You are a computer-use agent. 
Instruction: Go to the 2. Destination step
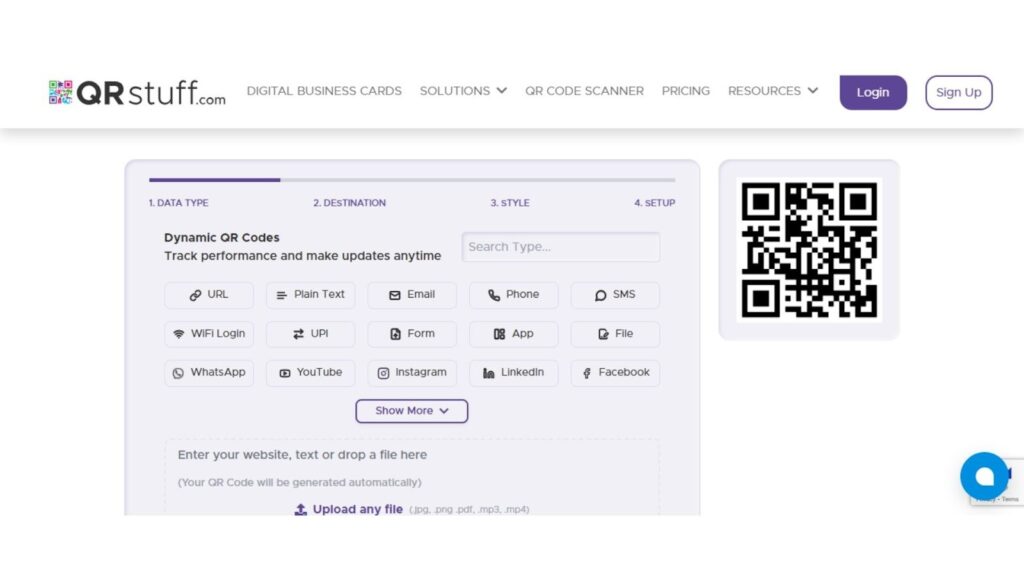[x=349, y=202]
